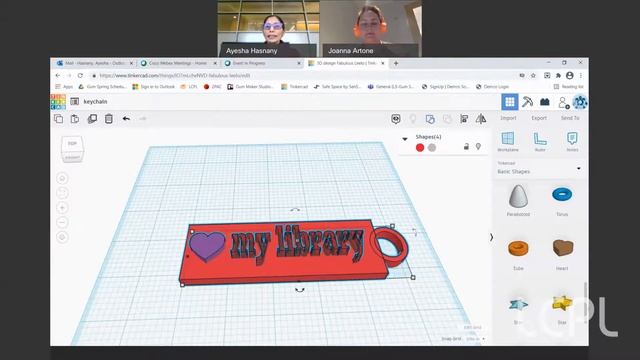Zoom out with the minus button

point(62,222)
